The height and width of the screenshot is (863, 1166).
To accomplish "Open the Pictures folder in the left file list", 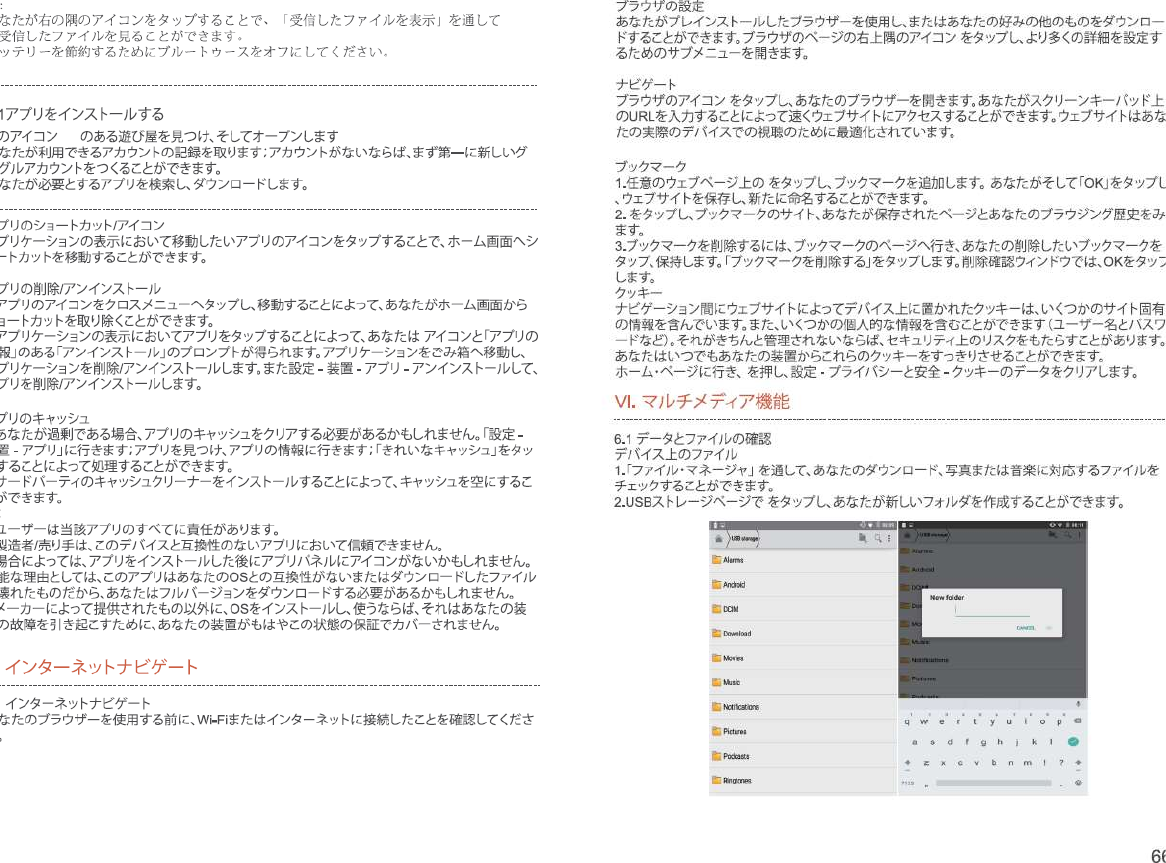I will (802, 731).
